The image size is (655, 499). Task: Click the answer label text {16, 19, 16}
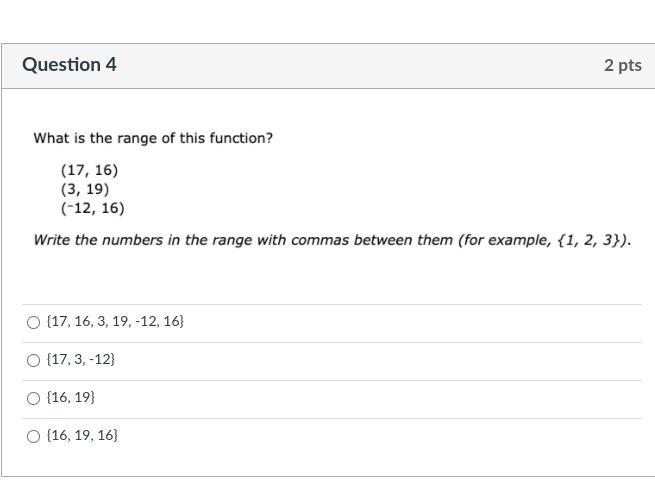tap(82, 435)
